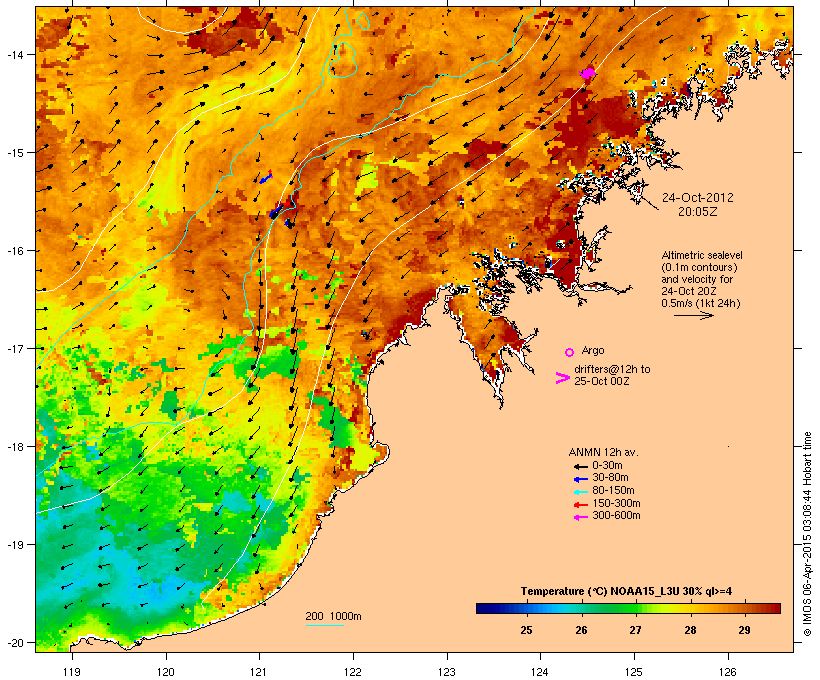820x680 pixels.
Task: Click the '80-150m' depth label
Action: (613, 491)
